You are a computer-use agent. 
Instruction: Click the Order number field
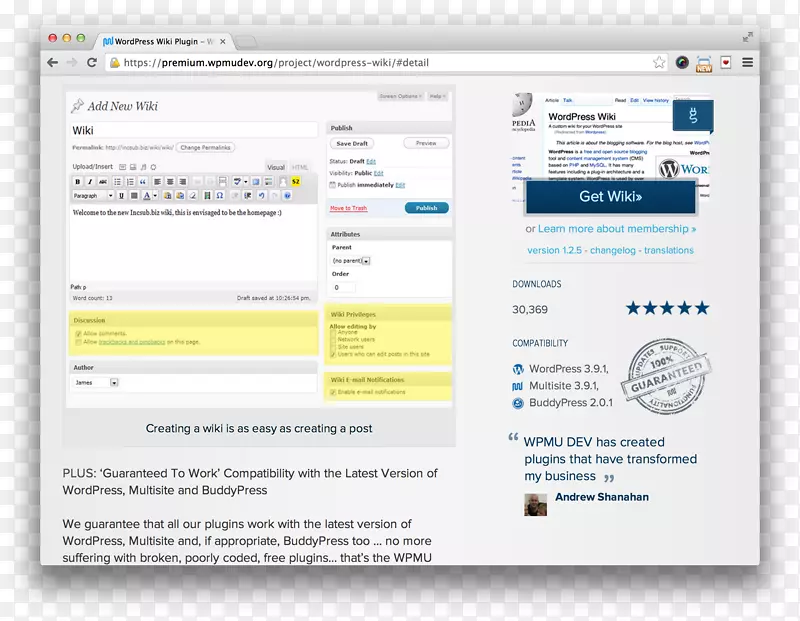343,287
